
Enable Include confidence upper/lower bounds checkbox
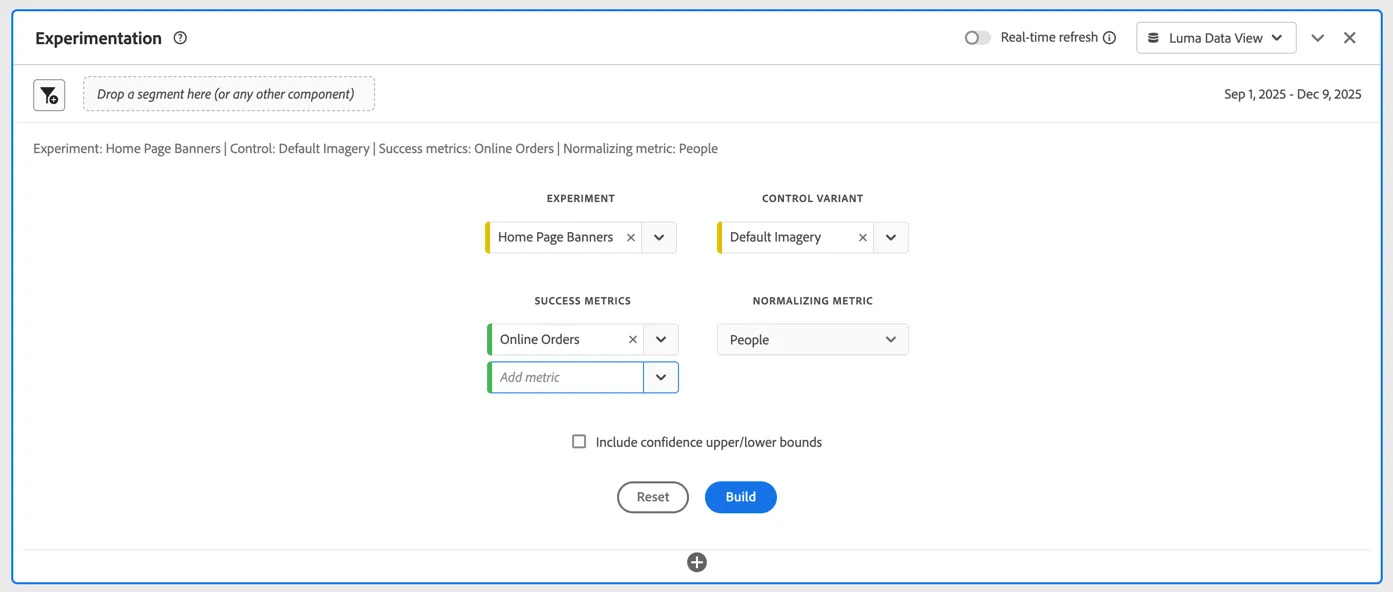[579, 442]
